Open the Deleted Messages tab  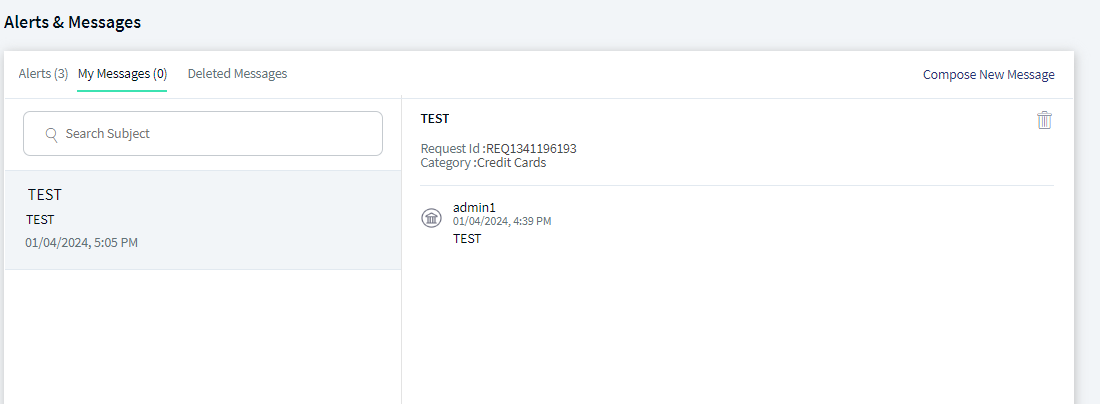pyautogui.click(x=237, y=74)
